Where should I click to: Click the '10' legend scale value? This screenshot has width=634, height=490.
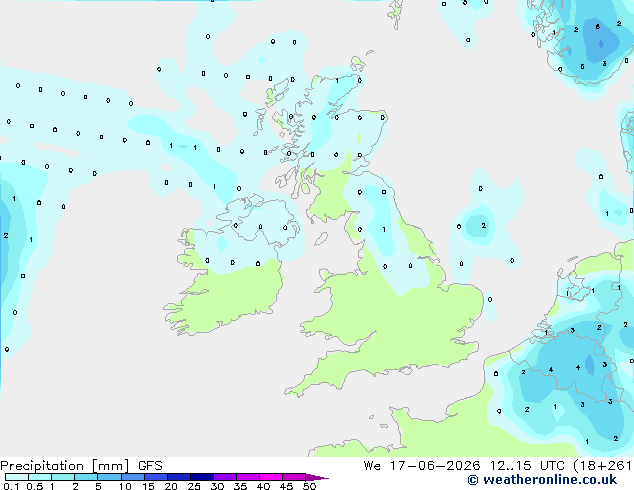(x=125, y=486)
